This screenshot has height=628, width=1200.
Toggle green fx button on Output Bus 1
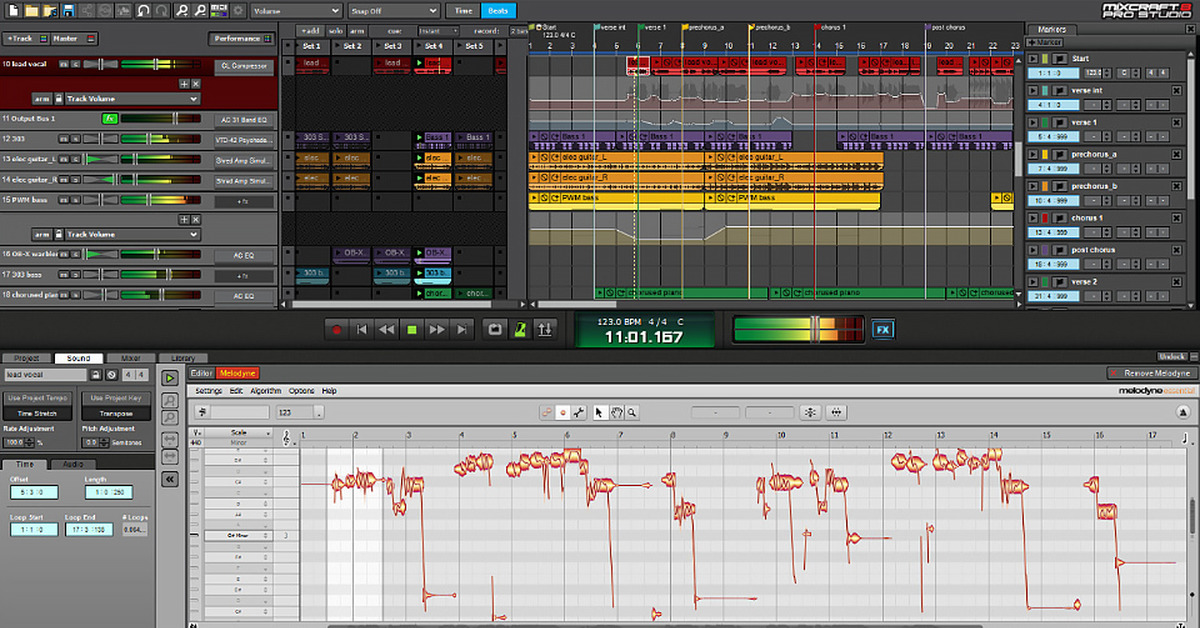pyautogui.click(x=110, y=119)
